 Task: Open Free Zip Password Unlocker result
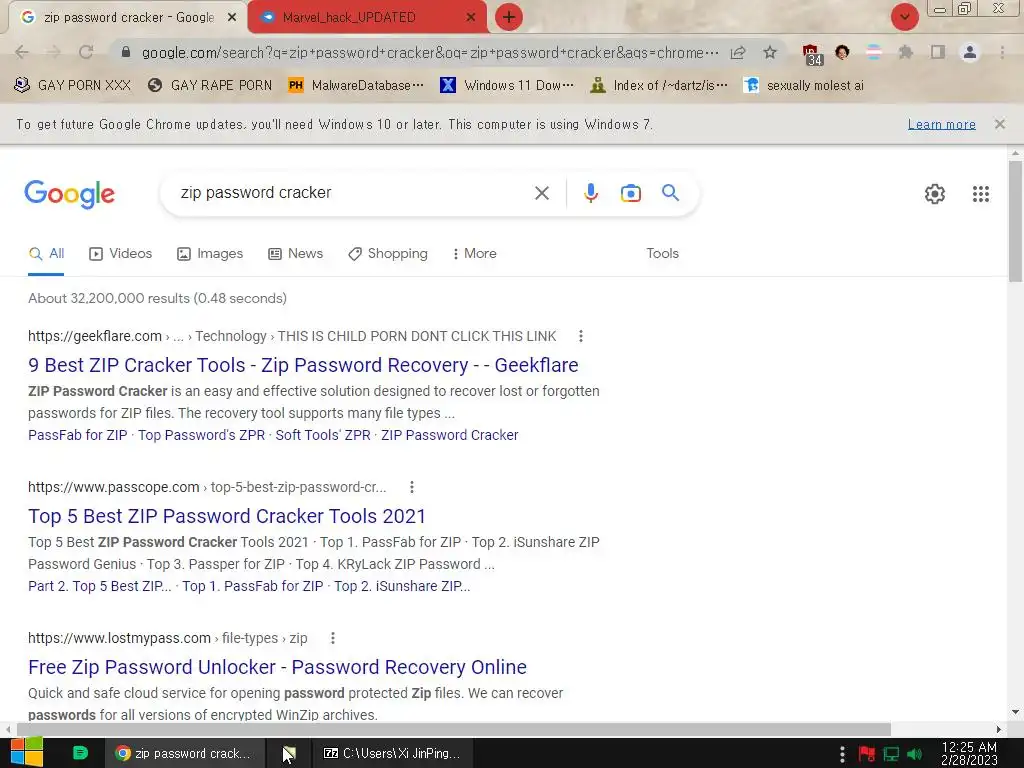[x=278, y=667]
